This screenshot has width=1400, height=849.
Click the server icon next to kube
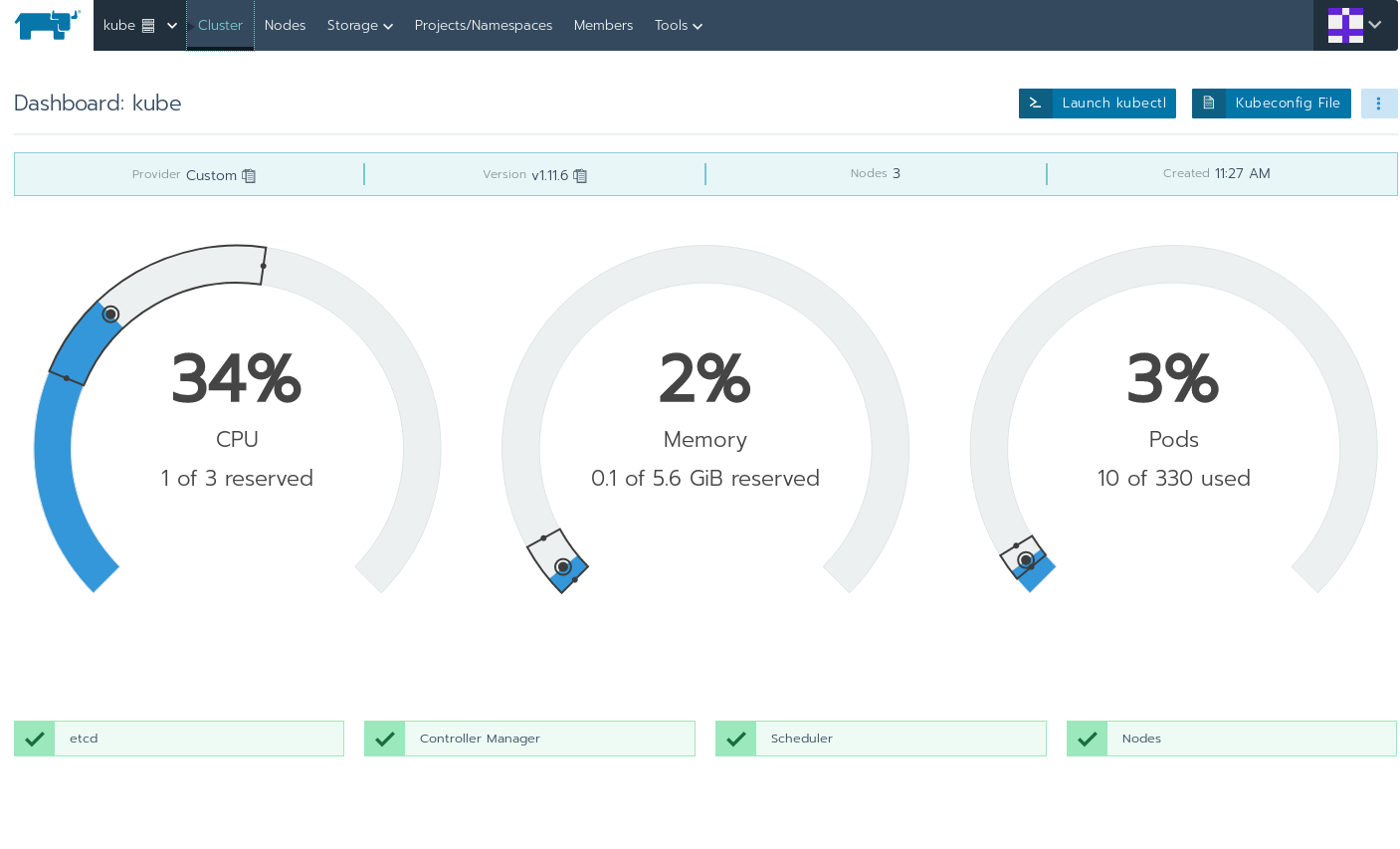click(148, 26)
